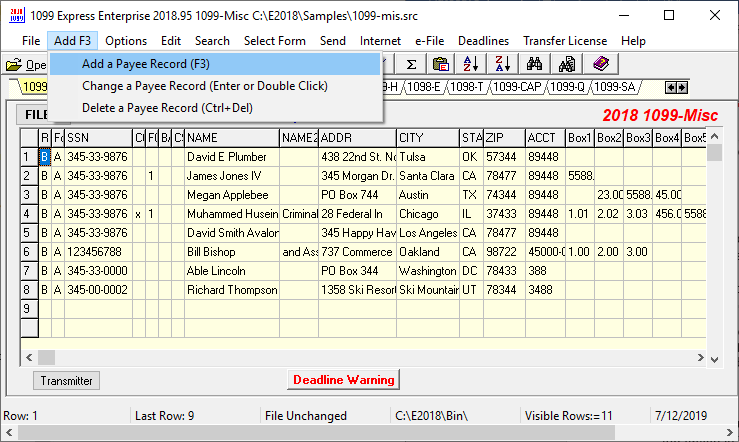739x442 pixels.
Task: Click the ZIP column header
Action: pos(504,138)
